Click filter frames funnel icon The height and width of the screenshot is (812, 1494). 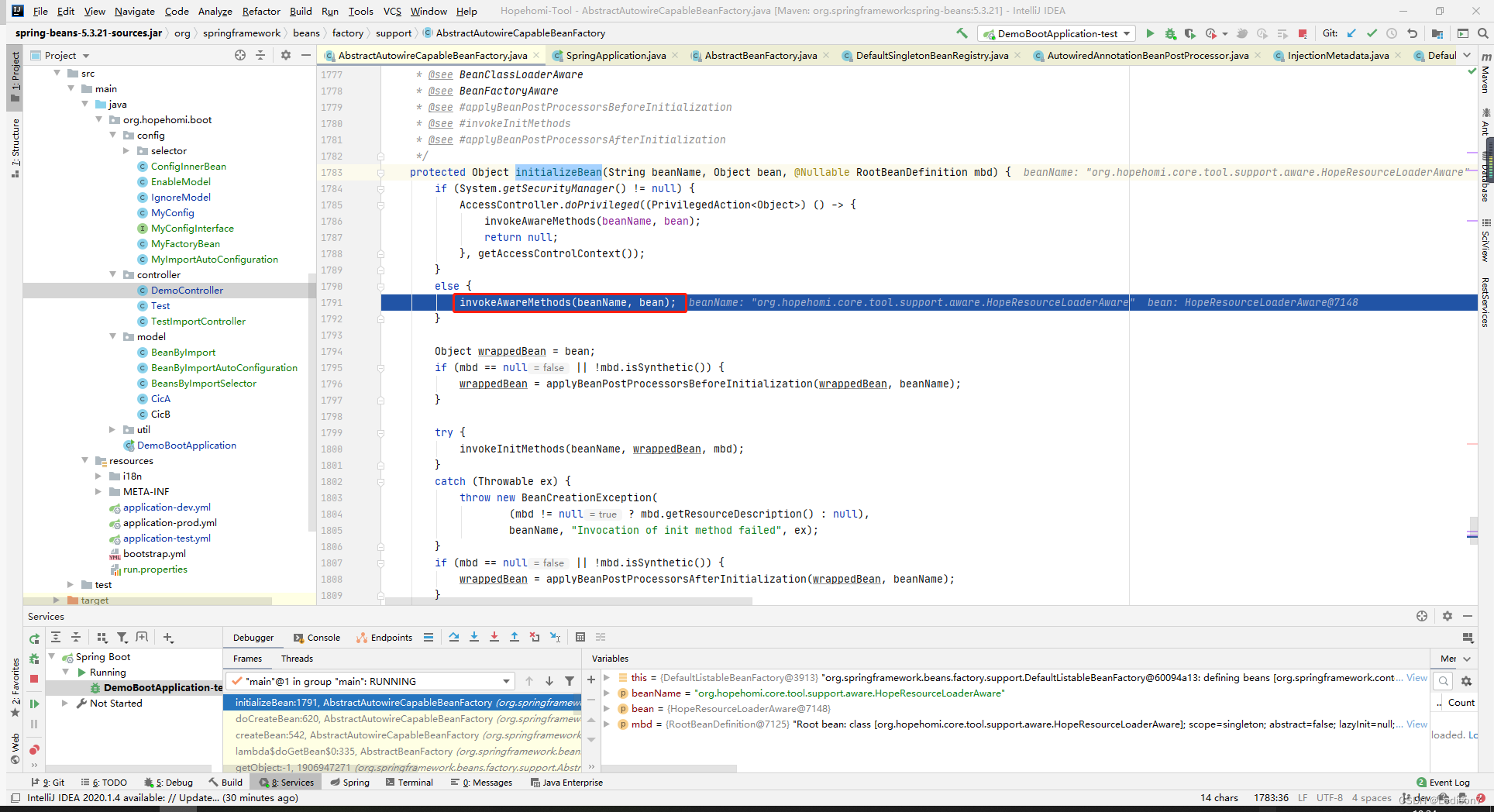click(570, 681)
